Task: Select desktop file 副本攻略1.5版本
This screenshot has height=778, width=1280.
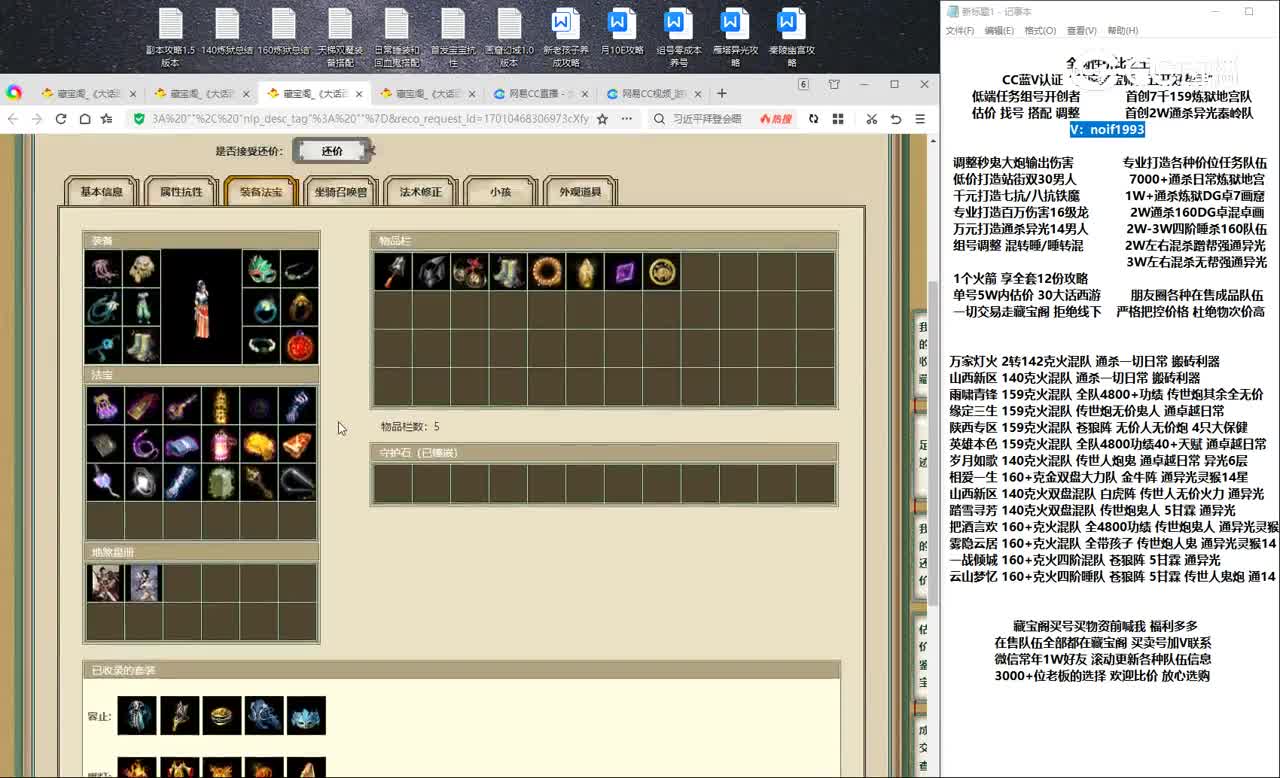Action: (171, 37)
